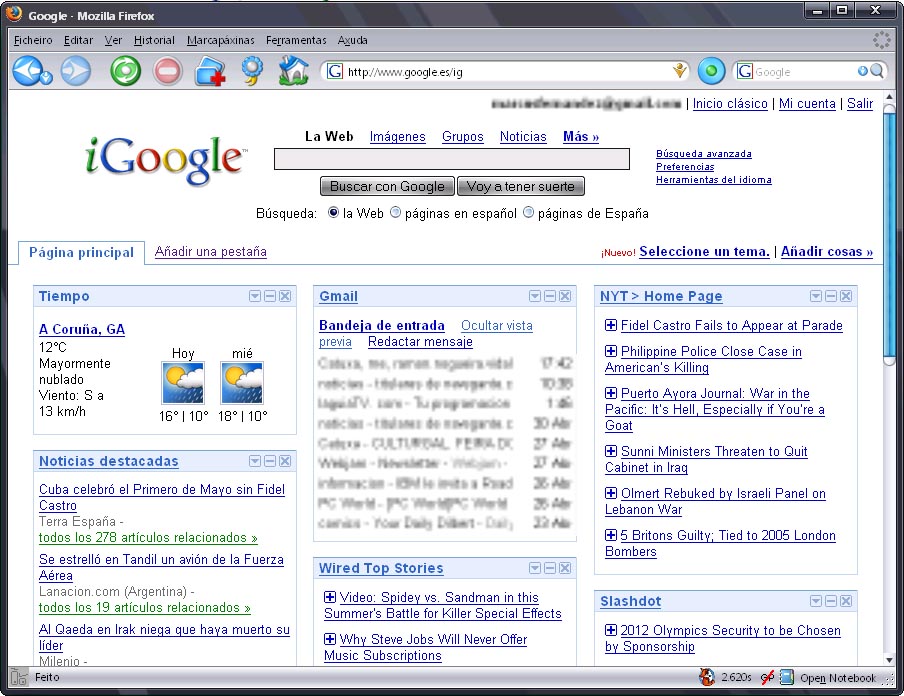
Task: Open the Wired Top Stories gadget dropdown
Action: pos(535,568)
